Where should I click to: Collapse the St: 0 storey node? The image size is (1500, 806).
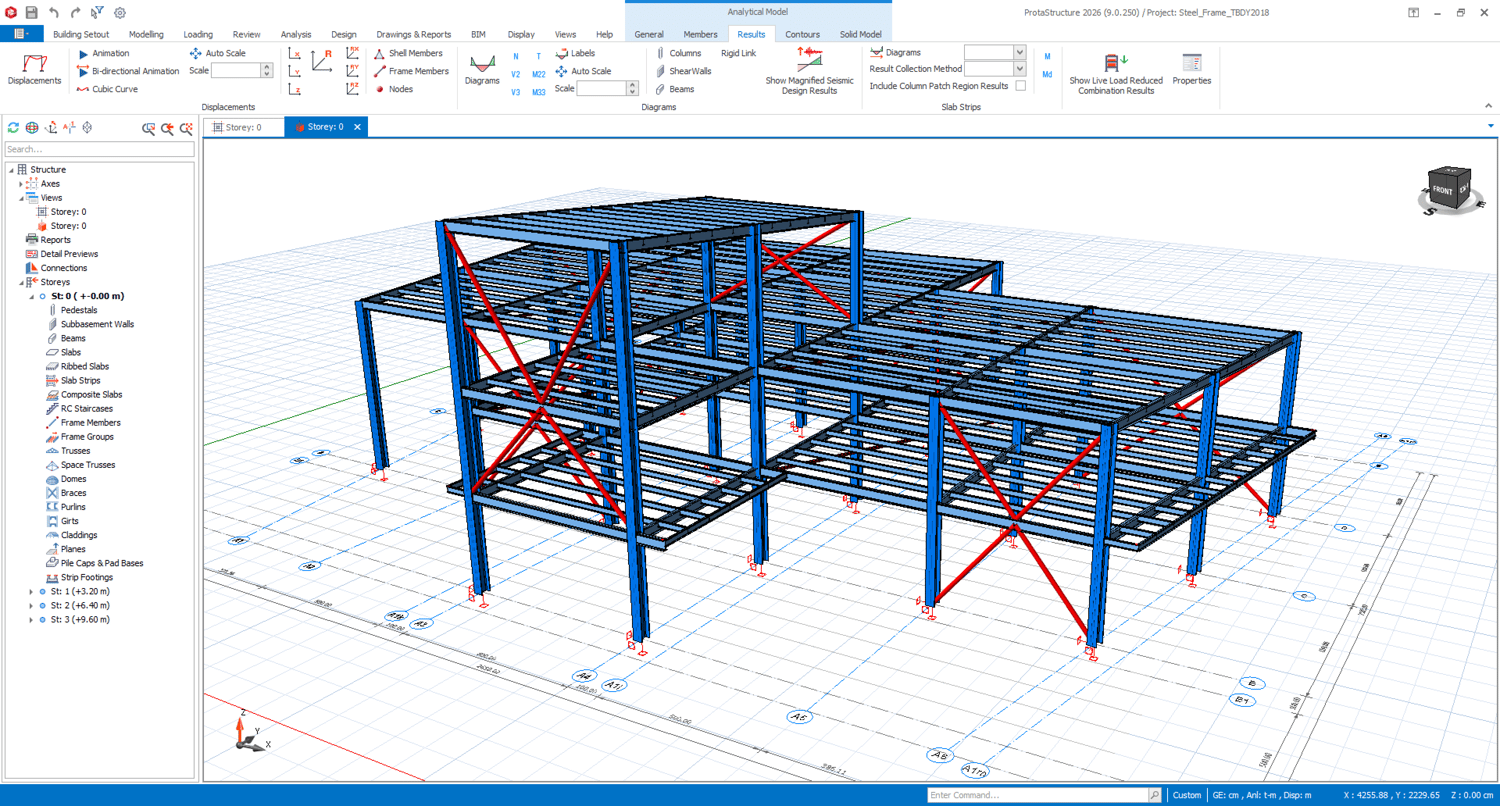31,297
